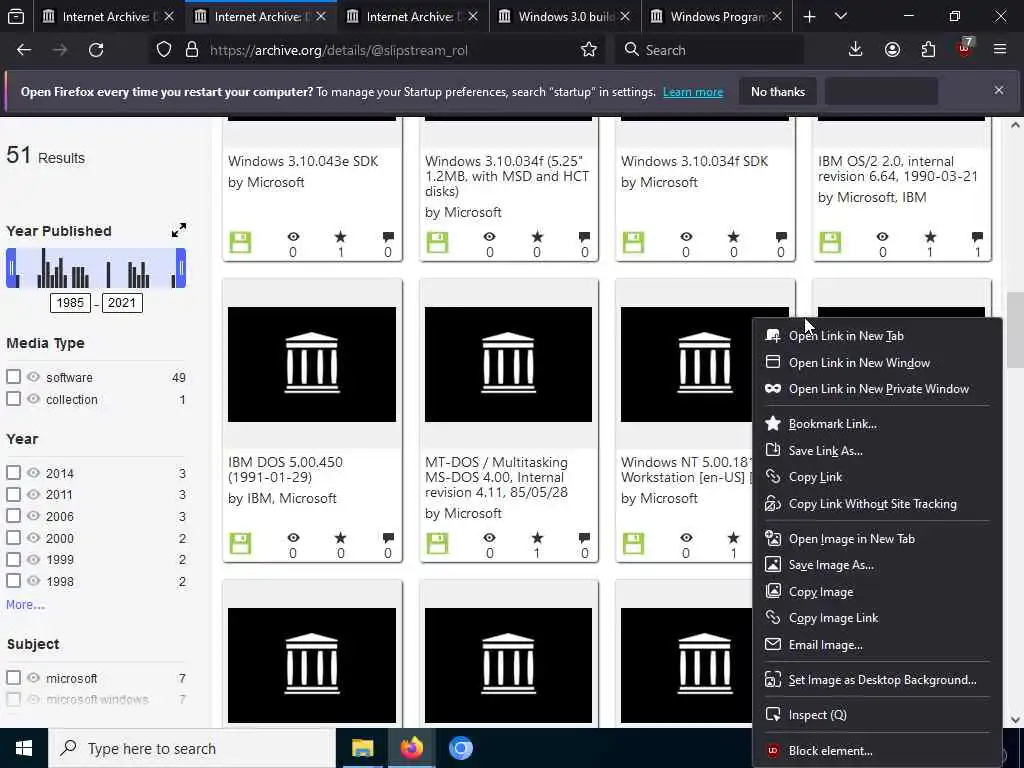
Task: Open the blue browser taskbar icon
Action: (460, 748)
